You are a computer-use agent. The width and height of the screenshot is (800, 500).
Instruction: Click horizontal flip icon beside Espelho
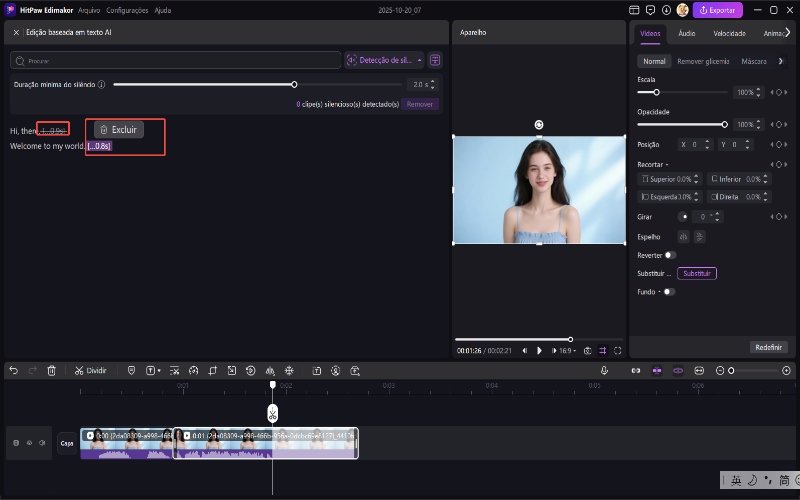684,236
